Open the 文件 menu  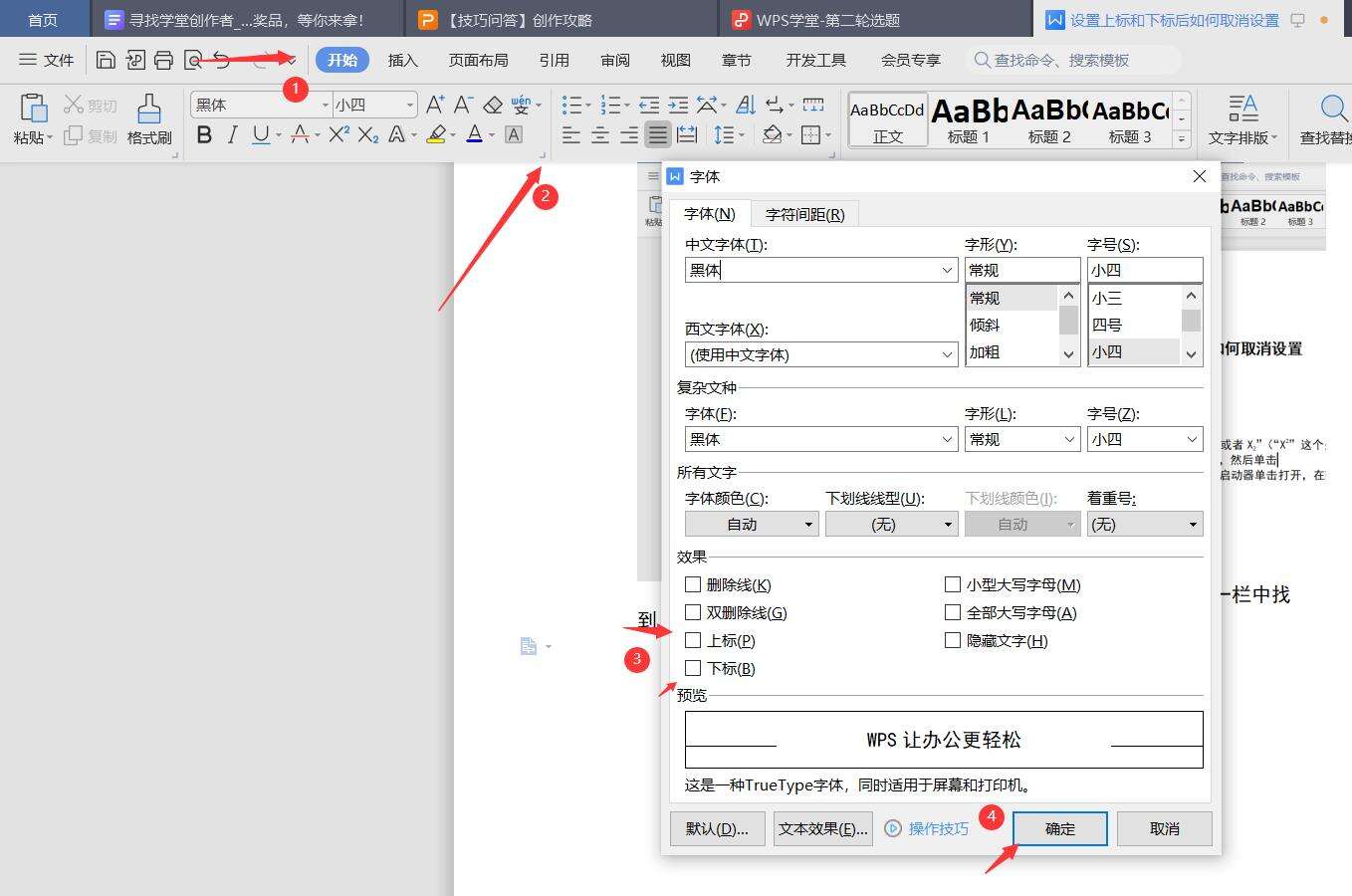click(47, 60)
